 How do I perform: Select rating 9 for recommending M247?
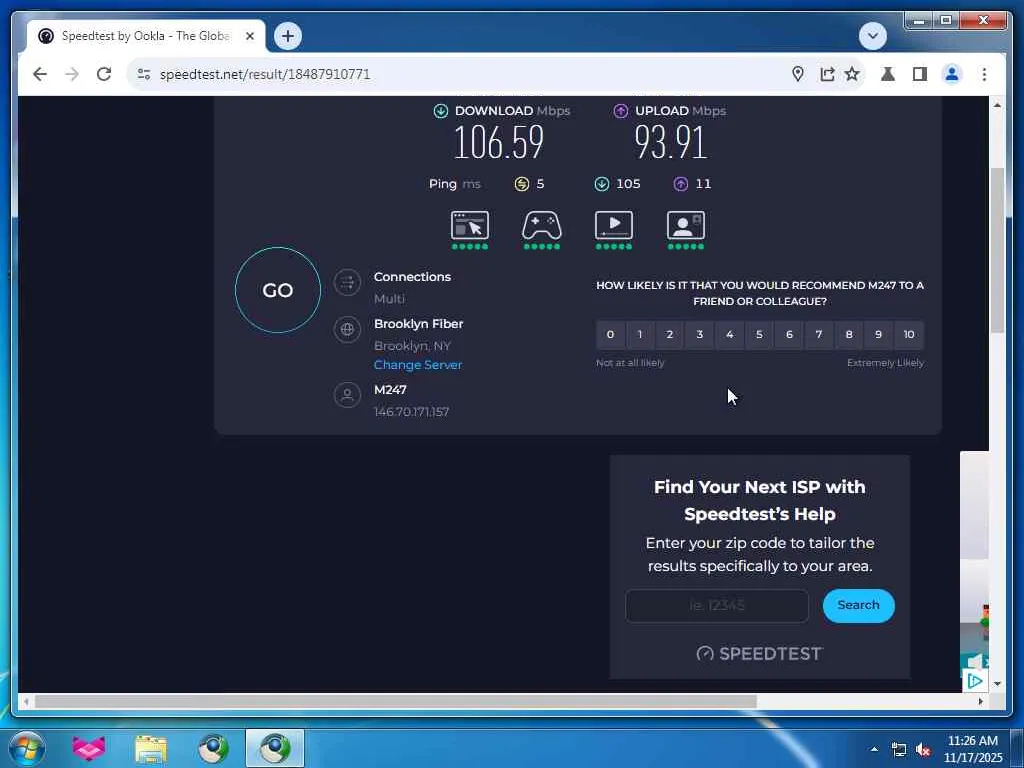click(878, 334)
